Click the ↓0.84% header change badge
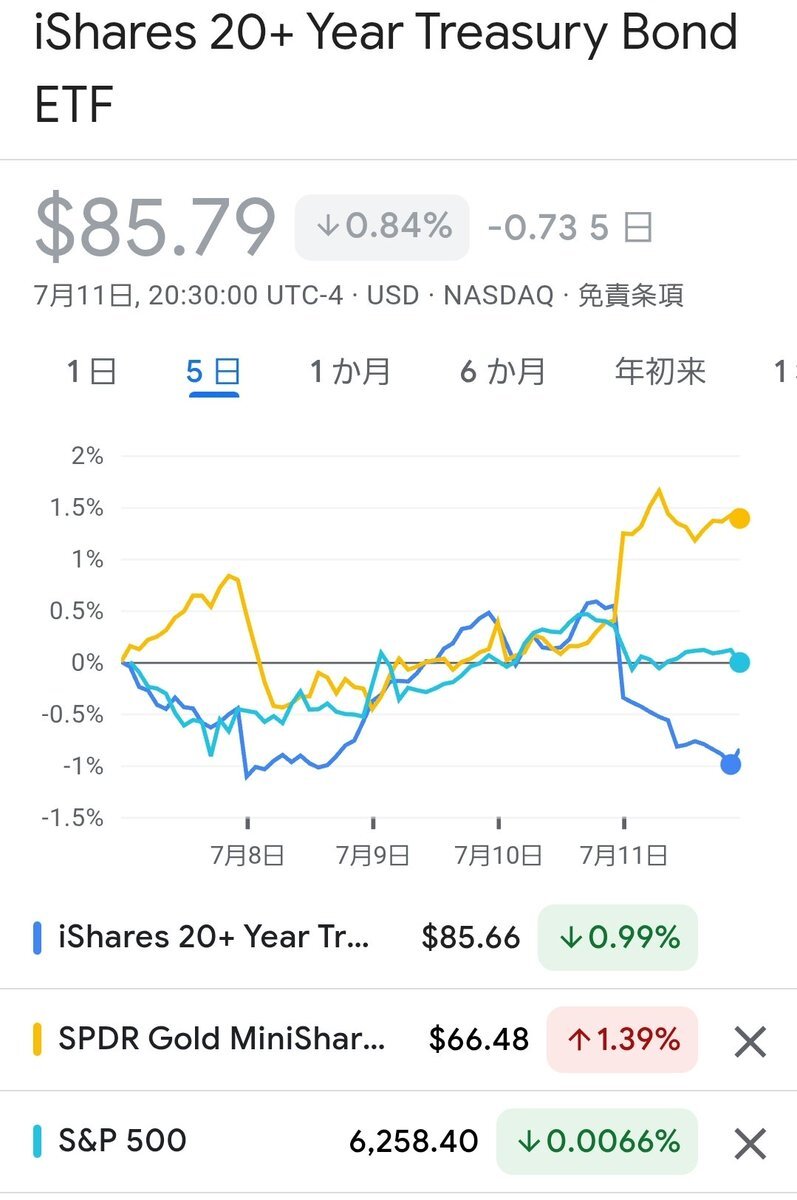The width and height of the screenshot is (797, 1200). tap(382, 227)
